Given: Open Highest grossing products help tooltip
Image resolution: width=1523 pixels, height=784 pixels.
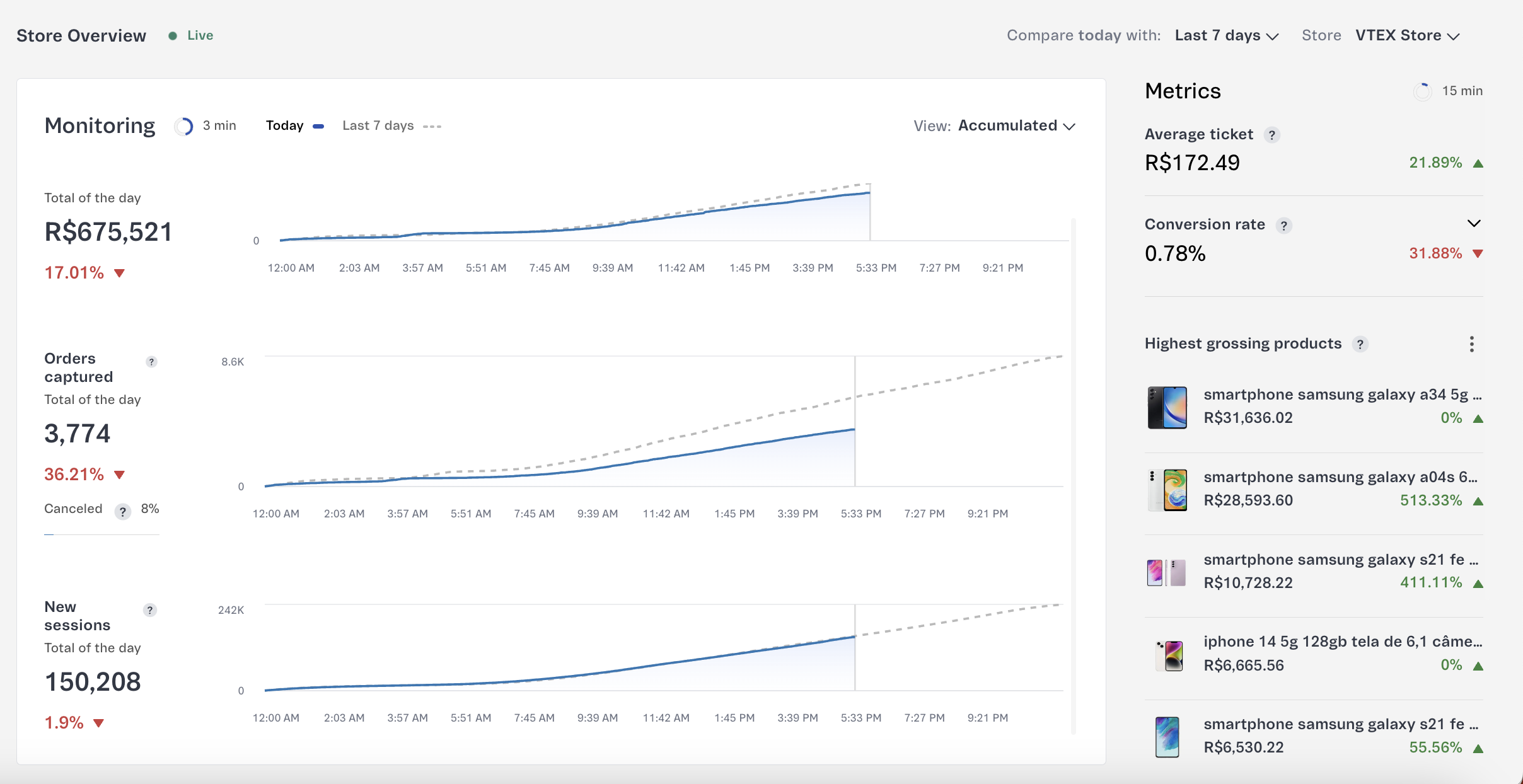Looking at the screenshot, I should point(1360,344).
